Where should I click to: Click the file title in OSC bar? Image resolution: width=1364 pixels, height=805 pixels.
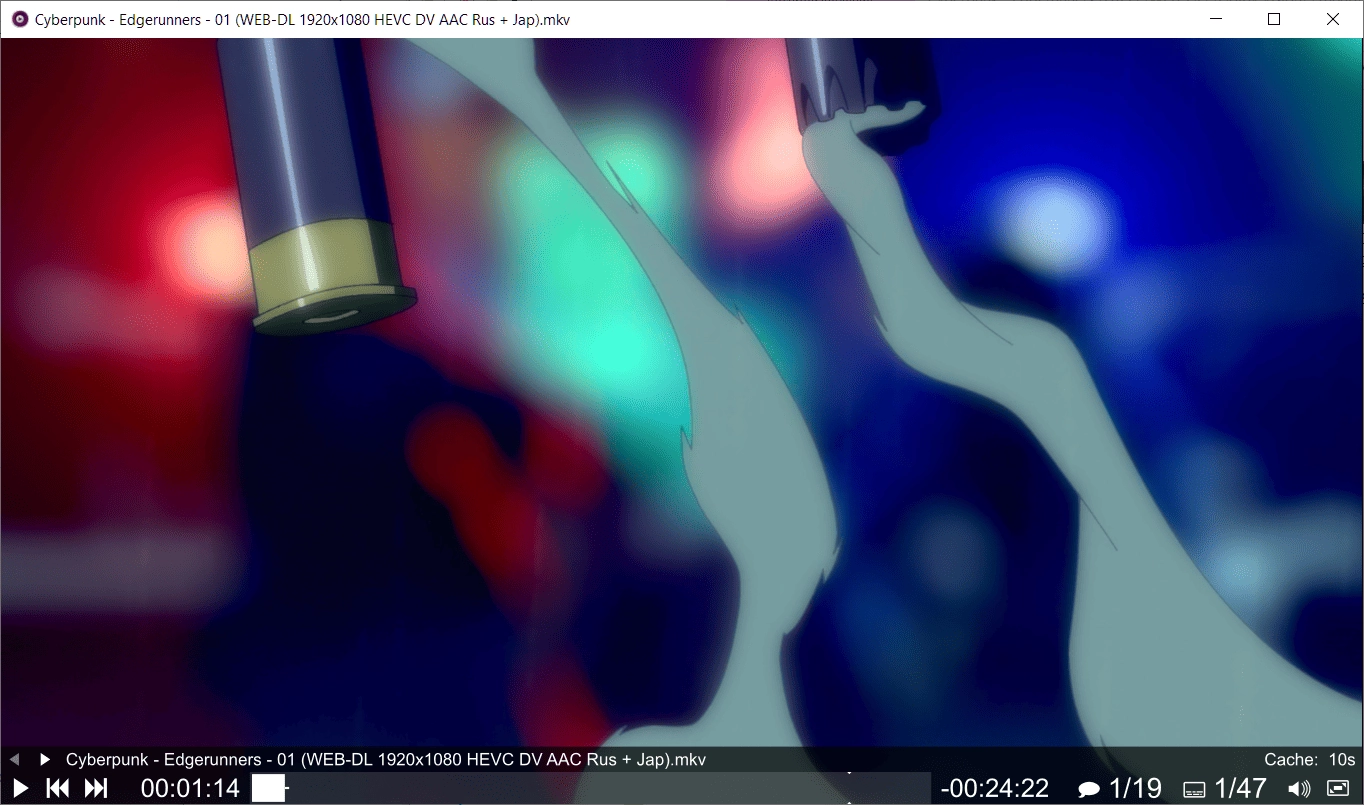coord(386,760)
